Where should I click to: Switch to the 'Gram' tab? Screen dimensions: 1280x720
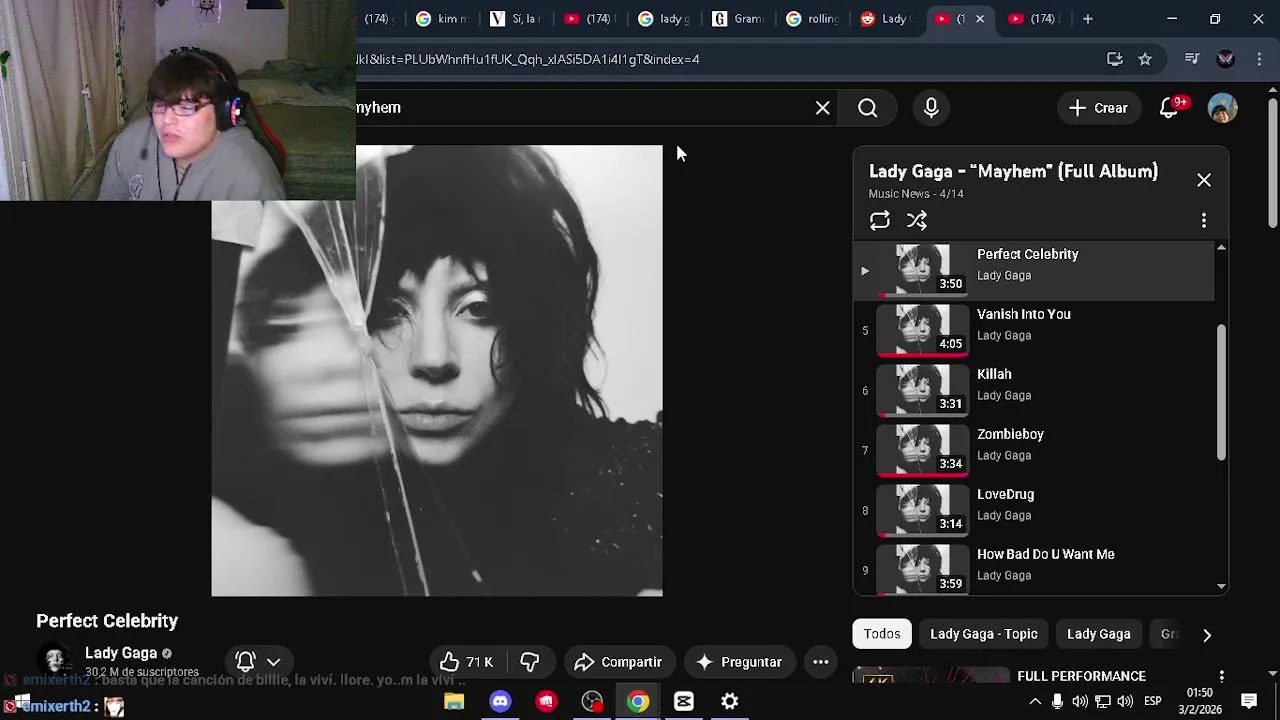pyautogui.click(x=737, y=18)
